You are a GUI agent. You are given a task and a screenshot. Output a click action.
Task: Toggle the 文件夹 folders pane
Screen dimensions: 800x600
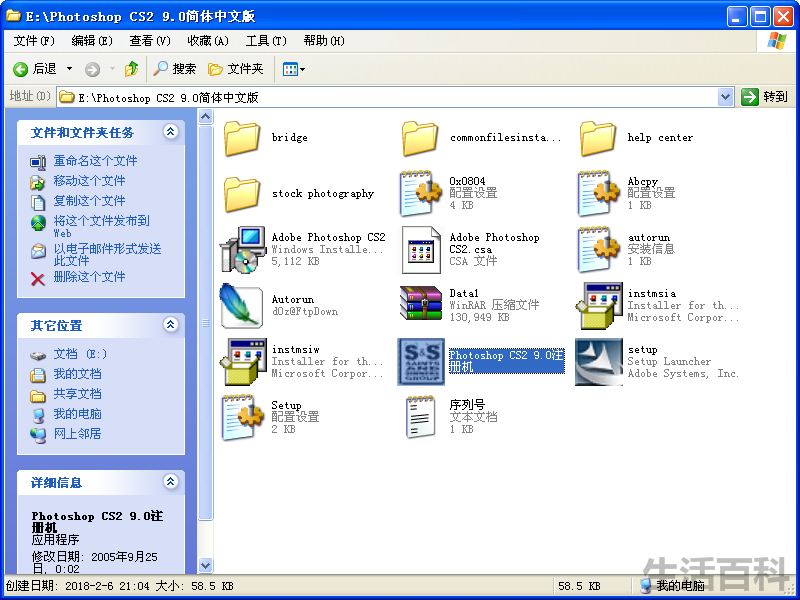tap(236, 69)
